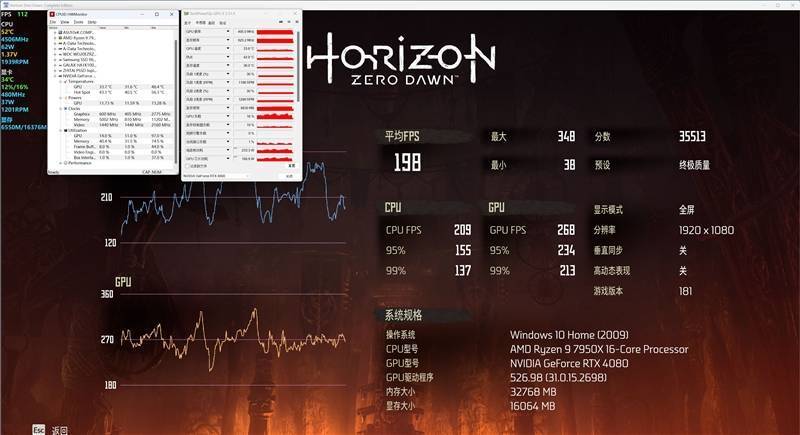Click the 最大 FPS value 348
The image size is (800, 435).
[x=566, y=136]
